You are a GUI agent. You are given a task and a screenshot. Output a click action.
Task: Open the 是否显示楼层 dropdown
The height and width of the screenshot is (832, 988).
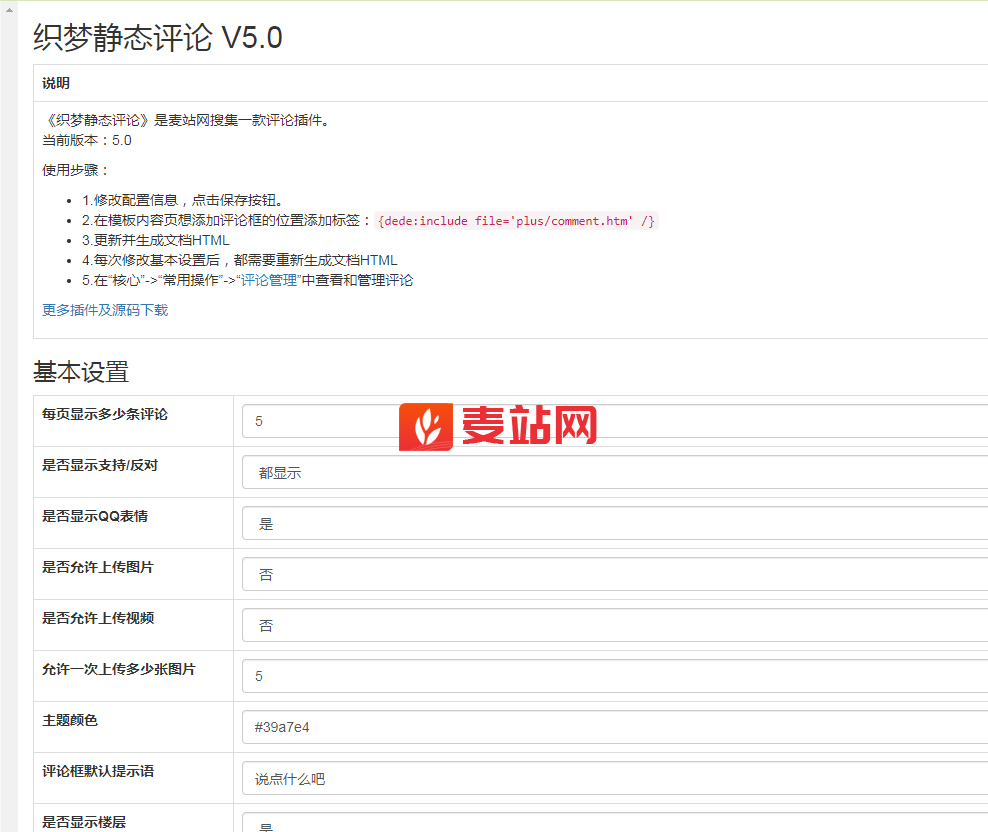click(614, 824)
